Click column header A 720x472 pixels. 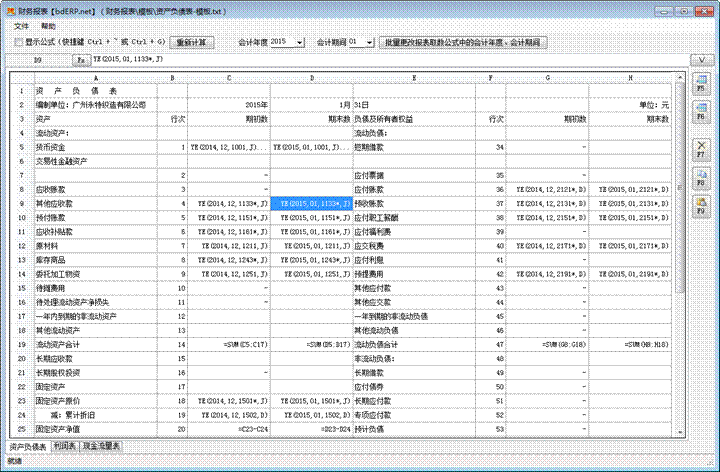coord(96,78)
